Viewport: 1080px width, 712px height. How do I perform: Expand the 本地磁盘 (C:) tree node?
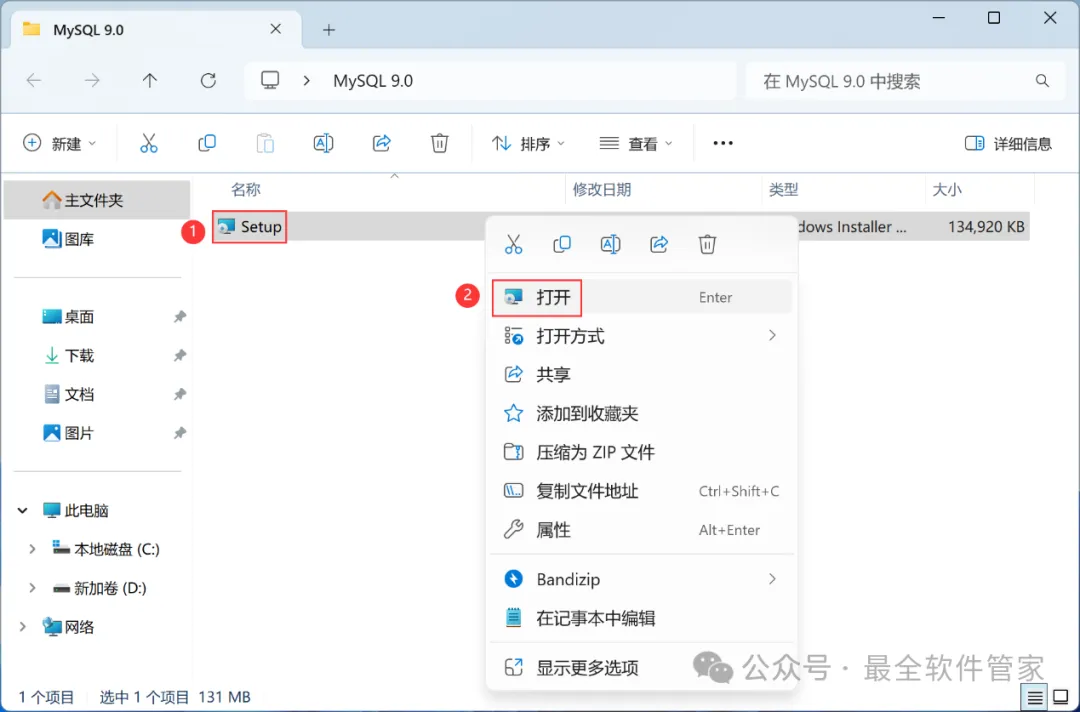(x=32, y=549)
